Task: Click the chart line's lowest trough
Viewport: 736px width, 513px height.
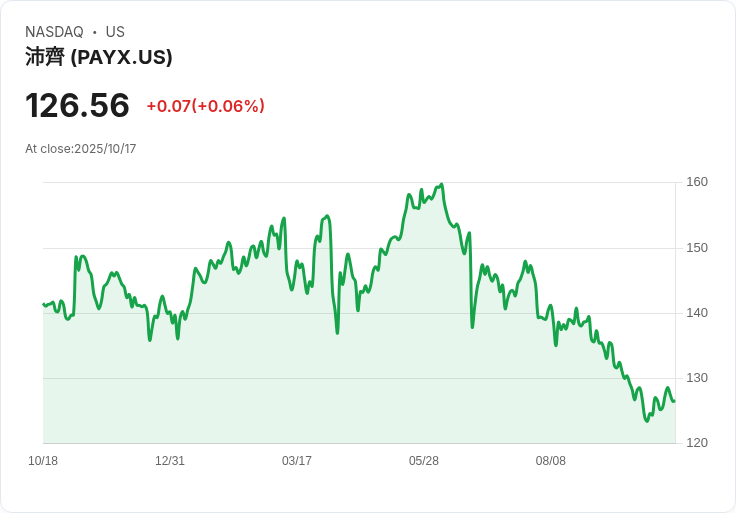Action: pyautogui.click(x=647, y=421)
